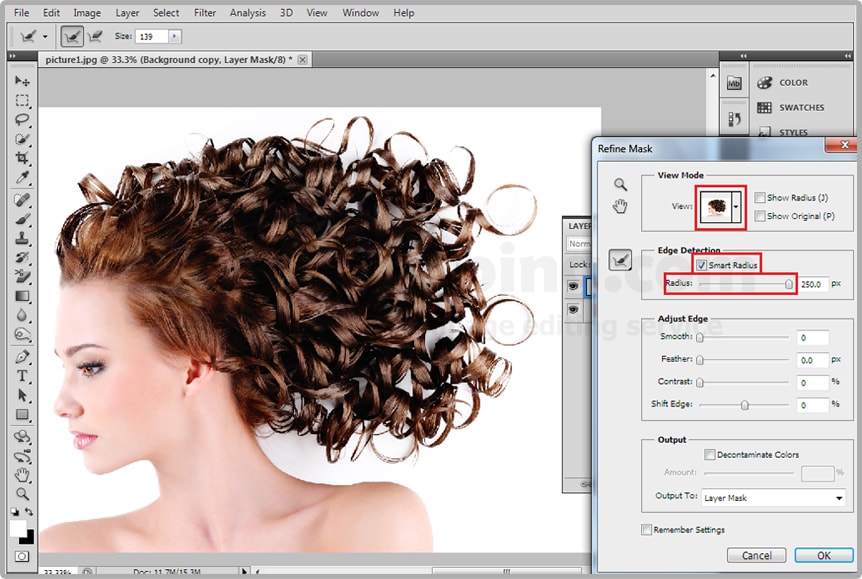Click the Shift Edge slider handle
The width and height of the screenshot is (862, 579).
[x=744, y=405]
